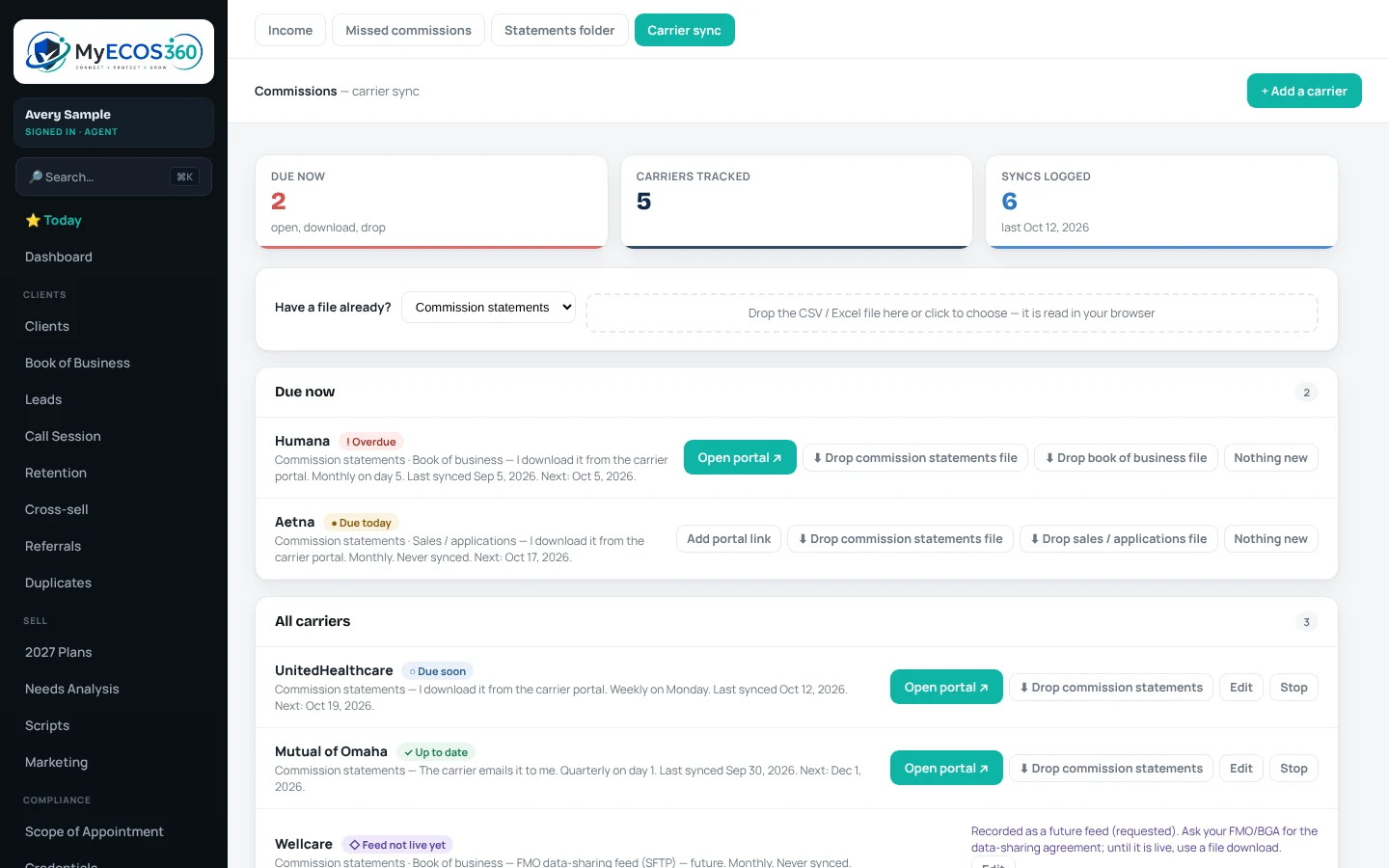1389x868 pixels.
Task: Open Humana carrier portal
Action: (740, 457)
